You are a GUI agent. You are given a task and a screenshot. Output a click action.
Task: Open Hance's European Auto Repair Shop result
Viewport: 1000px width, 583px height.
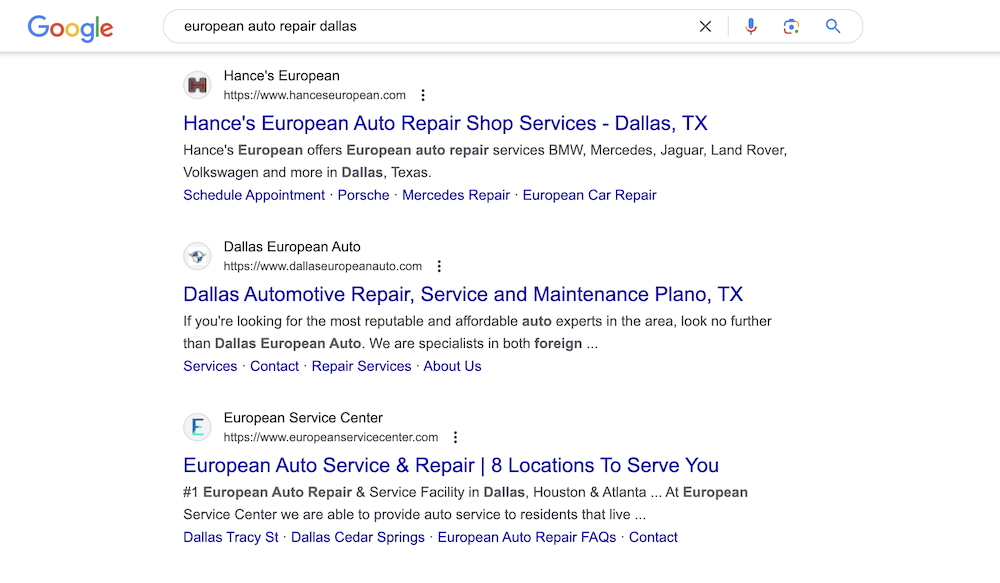point(445,123)
